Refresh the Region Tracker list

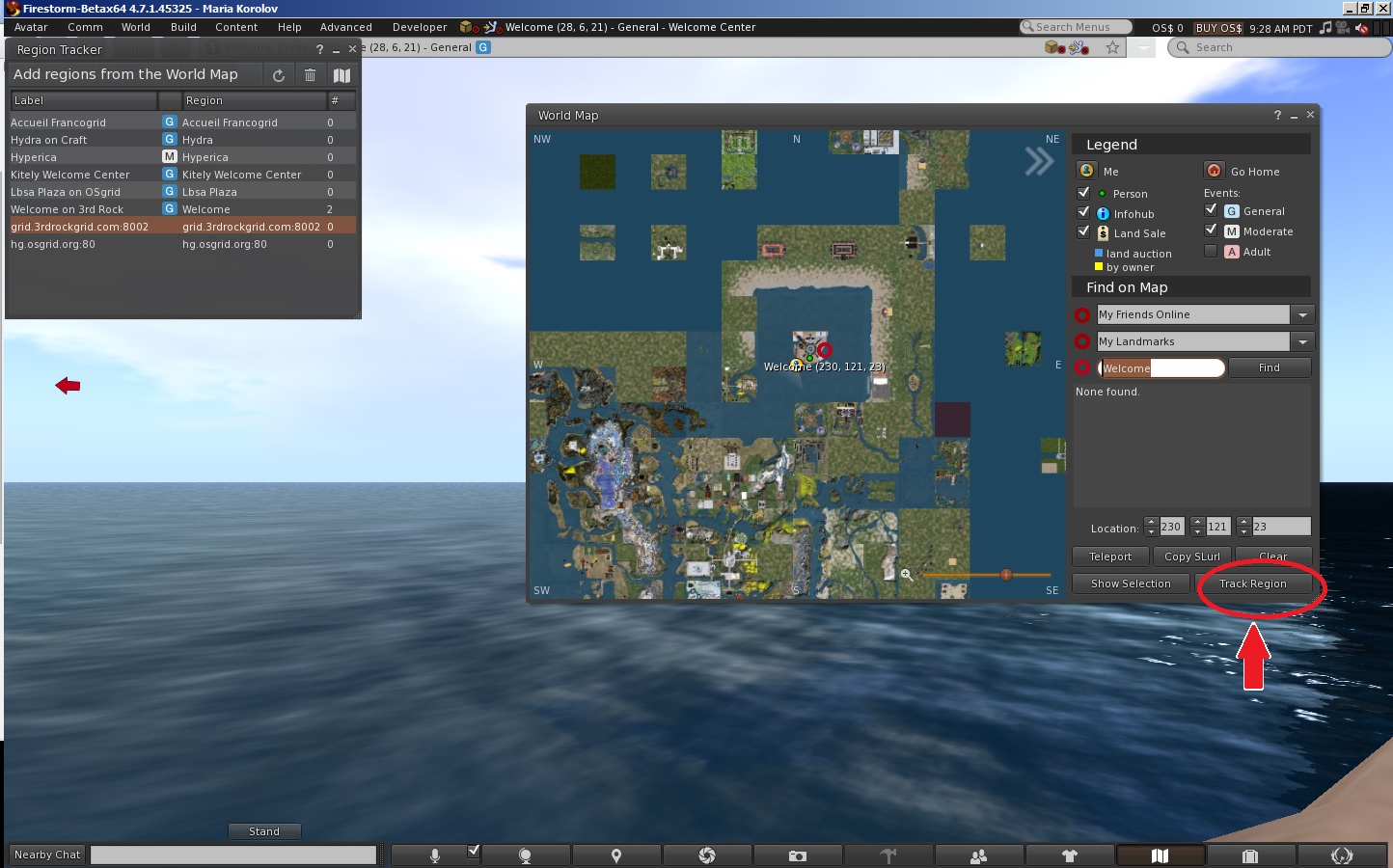coord(279,75)
